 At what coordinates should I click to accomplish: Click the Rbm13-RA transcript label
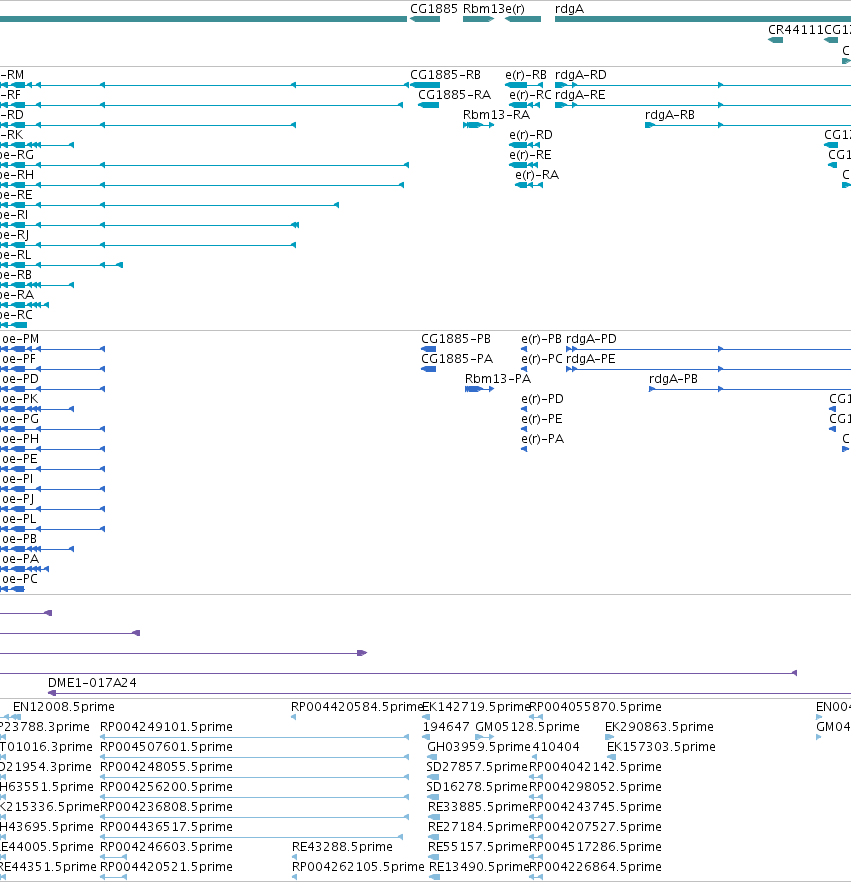(x=497, y=115)
